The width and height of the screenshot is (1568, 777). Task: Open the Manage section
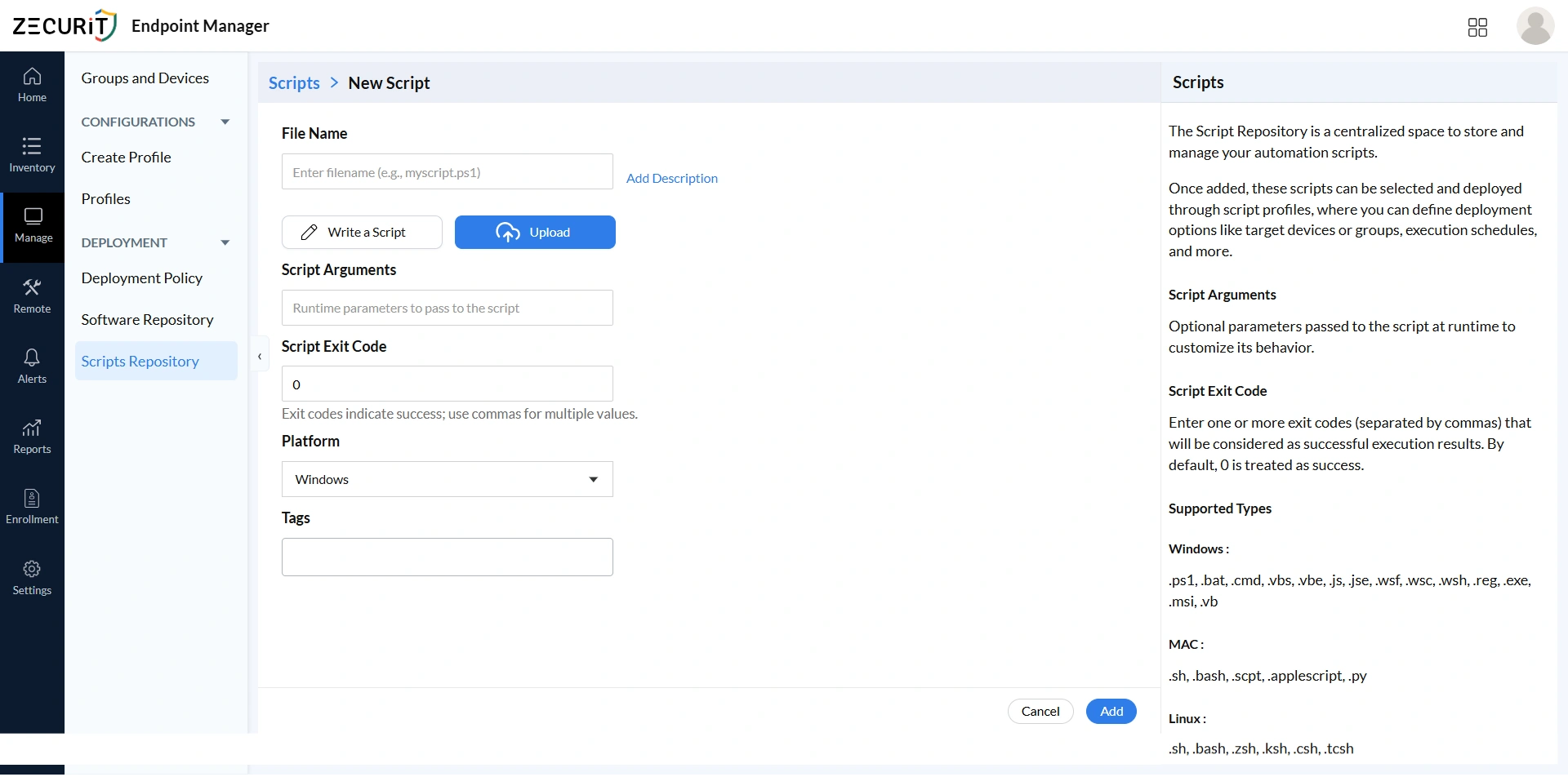point(33,226)
